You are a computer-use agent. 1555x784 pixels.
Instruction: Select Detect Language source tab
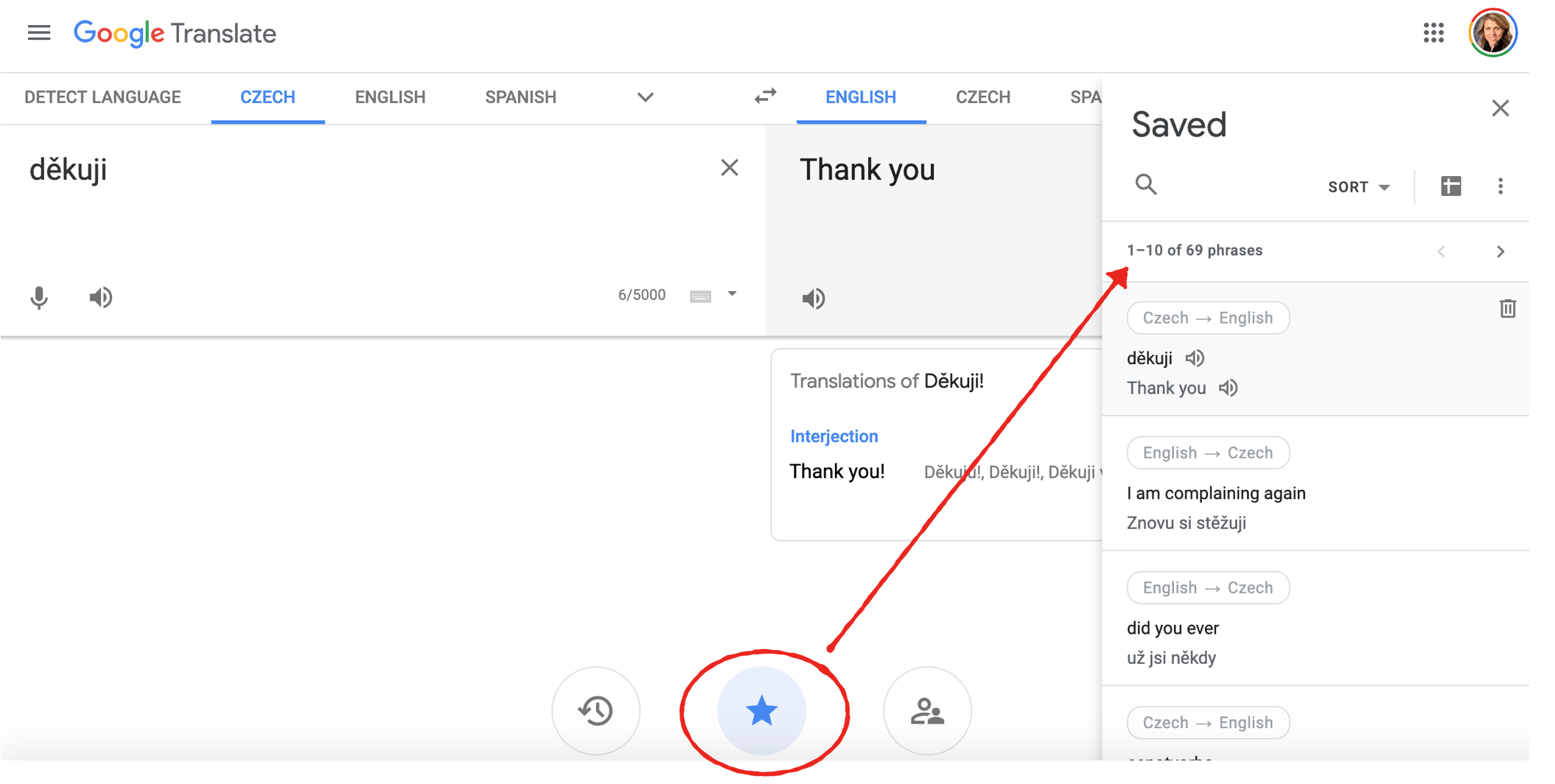point(102,97)
